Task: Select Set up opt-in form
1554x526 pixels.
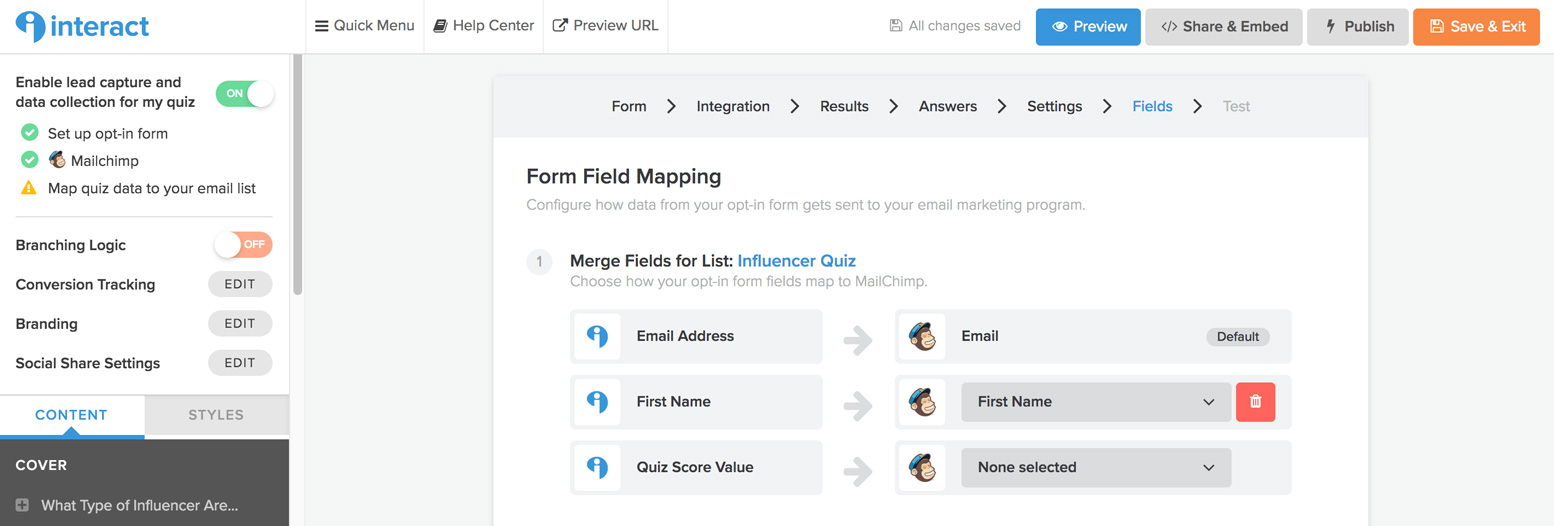Action: (x=108, y=133)
